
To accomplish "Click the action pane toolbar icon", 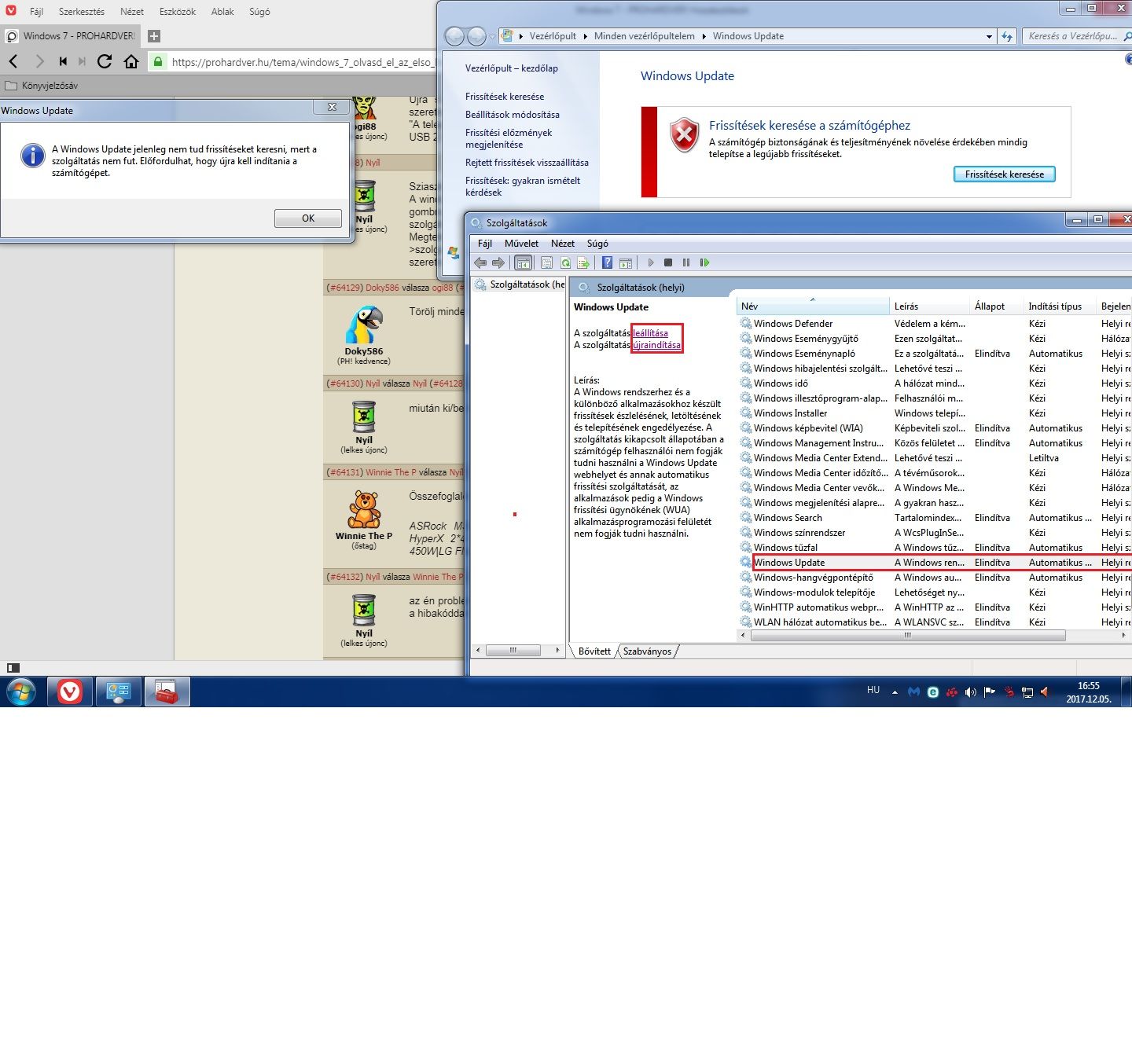I will pos(626,262).
